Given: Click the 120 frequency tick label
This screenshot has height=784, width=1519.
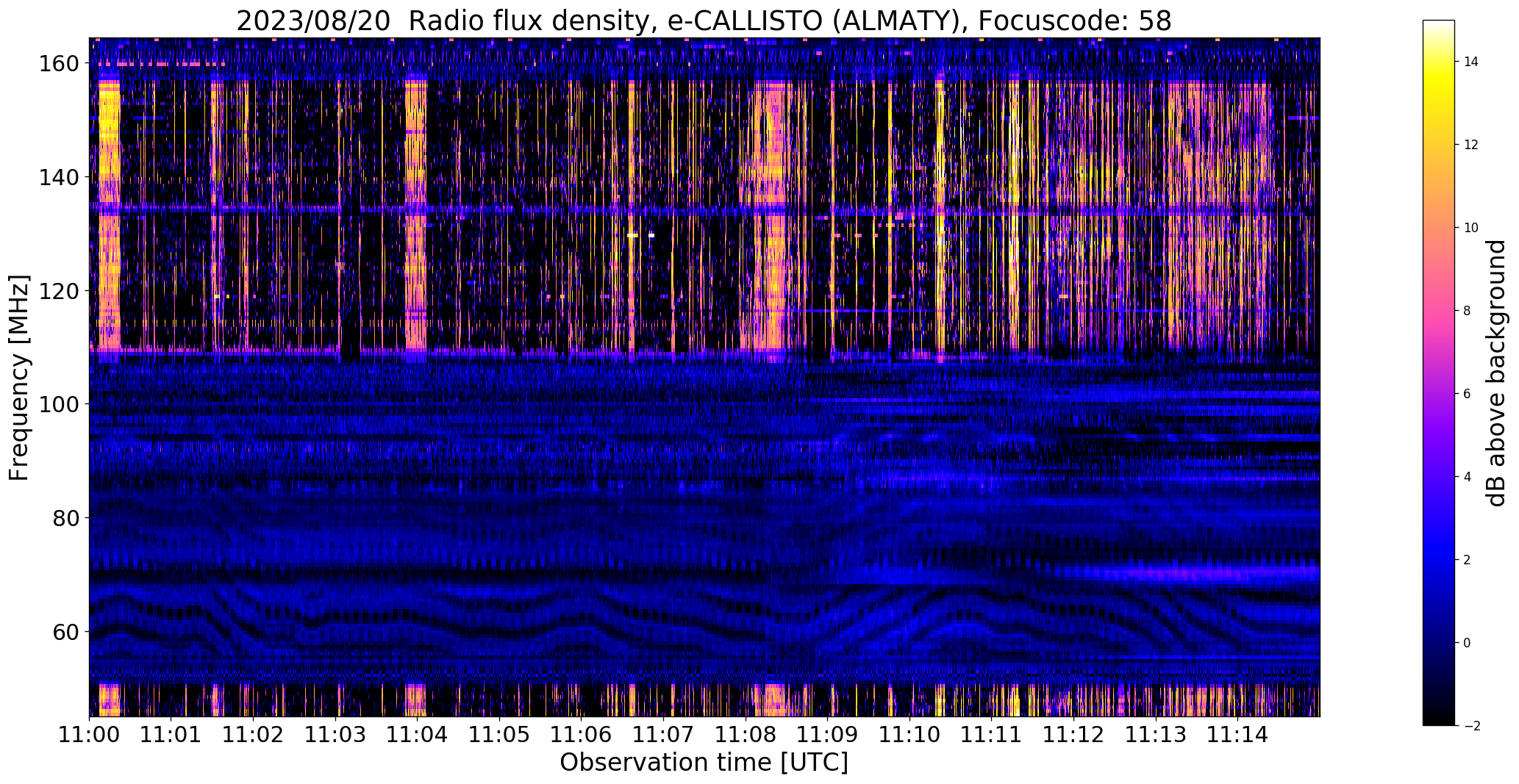Looking at the screenshot, I should [58, 291].
